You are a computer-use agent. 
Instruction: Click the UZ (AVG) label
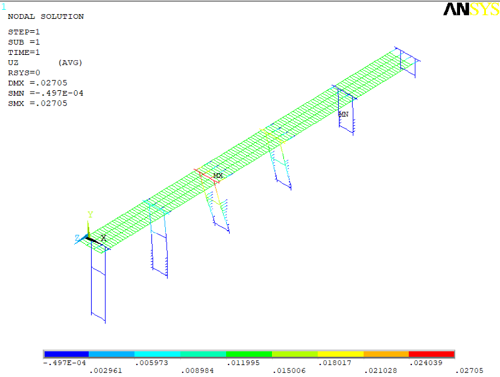(45, 62)
